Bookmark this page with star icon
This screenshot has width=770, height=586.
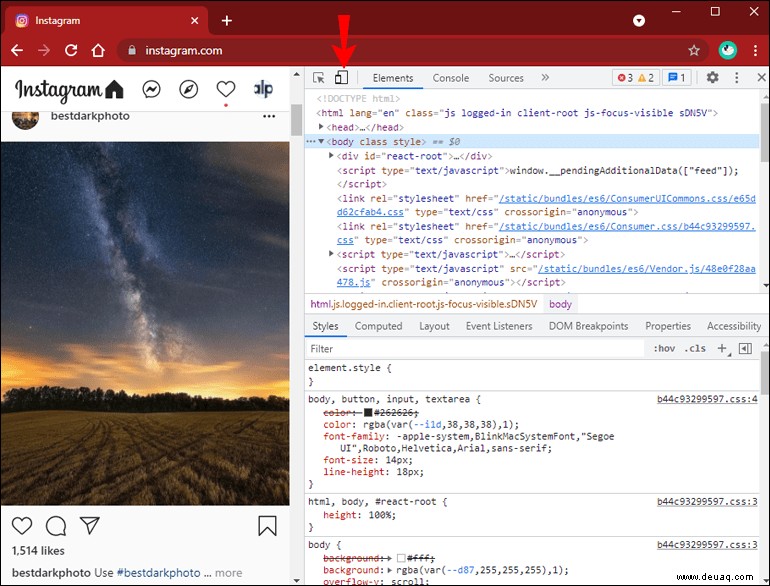coord(693,50)
